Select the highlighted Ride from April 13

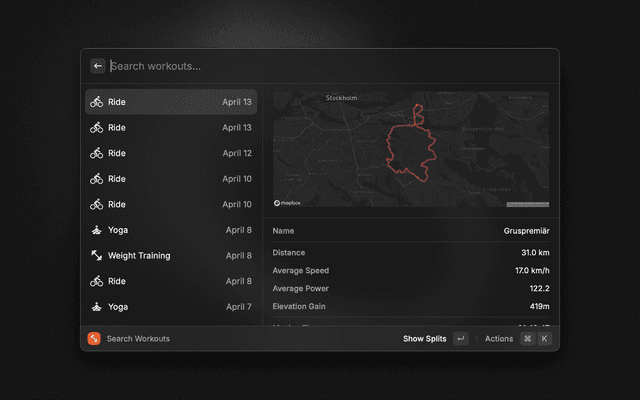tap(170, 102)
